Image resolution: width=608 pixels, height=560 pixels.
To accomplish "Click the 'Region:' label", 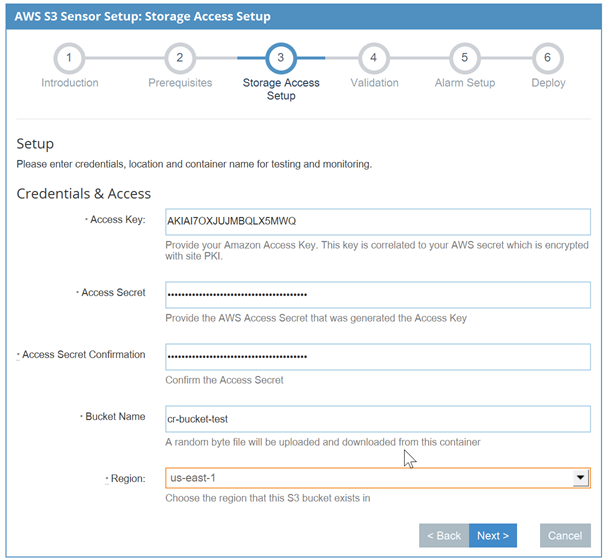I will (126, 479).
